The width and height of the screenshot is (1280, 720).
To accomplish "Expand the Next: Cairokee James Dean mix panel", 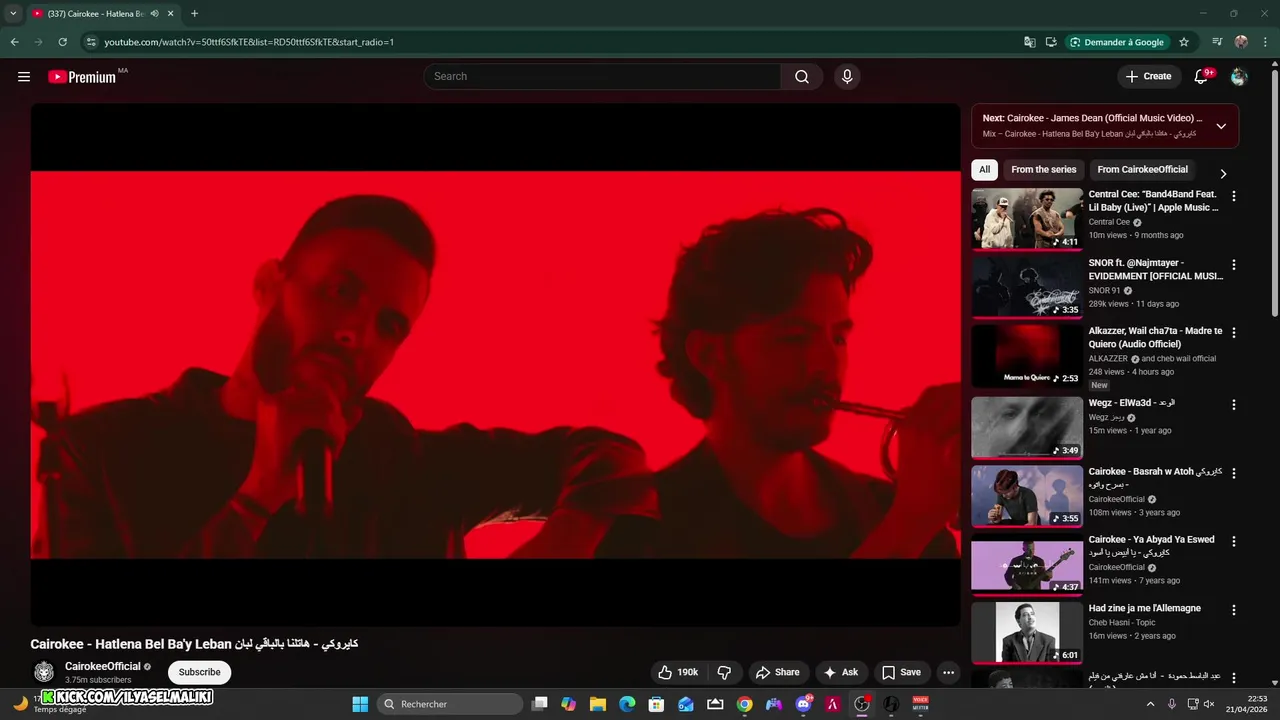I will 1221,126.
